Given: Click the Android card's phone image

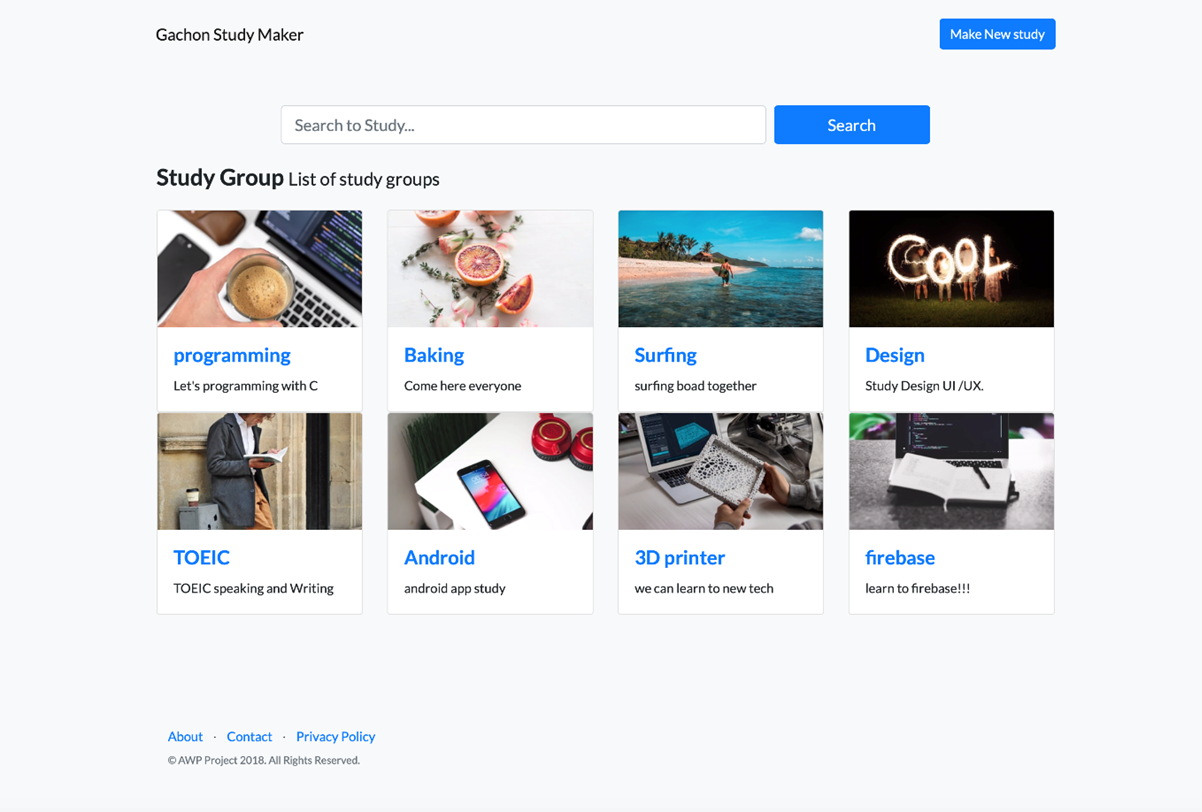Looking at the screenshot, I should [x=490, y=471].
